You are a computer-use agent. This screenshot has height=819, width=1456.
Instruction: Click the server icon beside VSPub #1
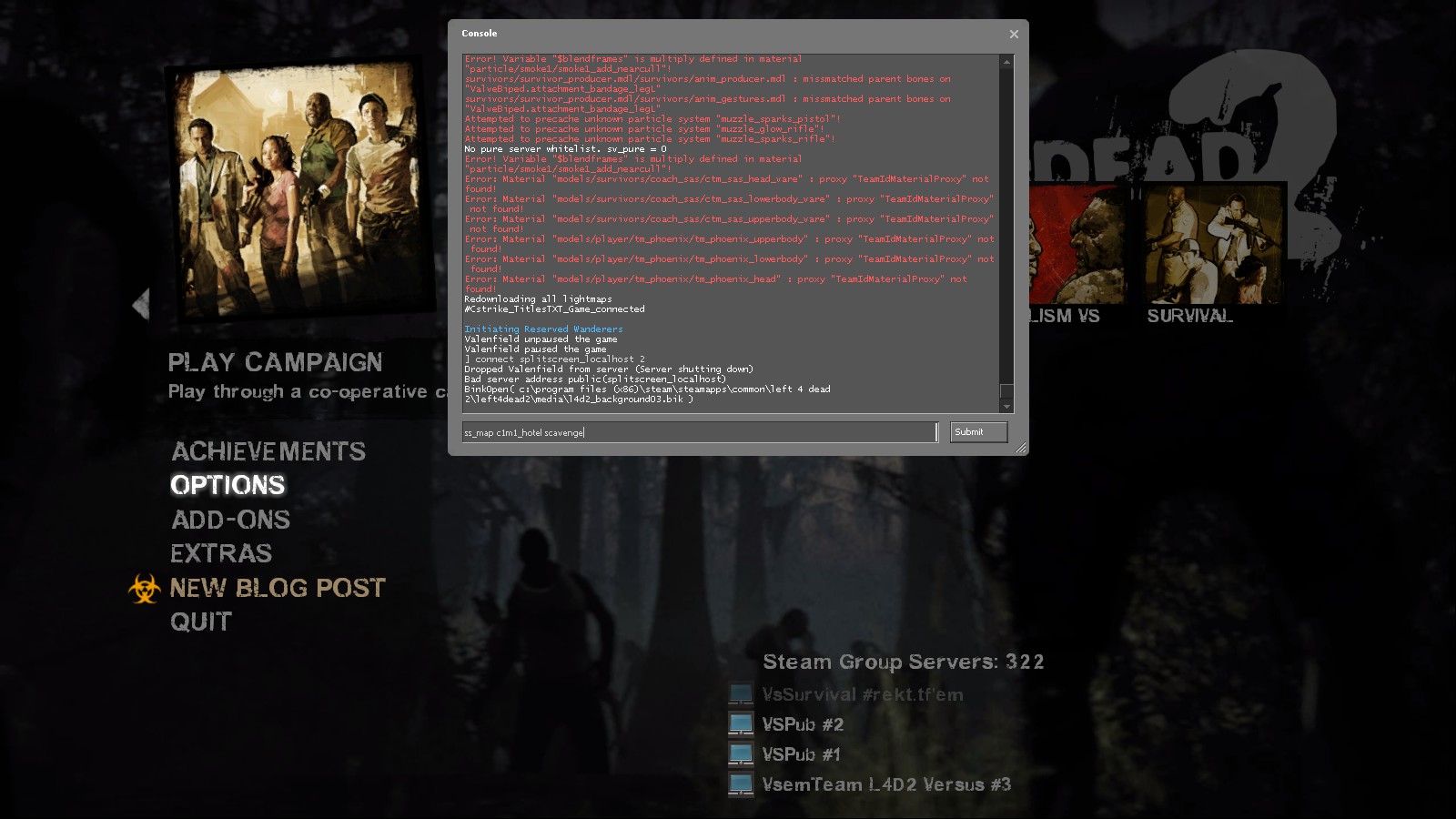tap(741, 755)
